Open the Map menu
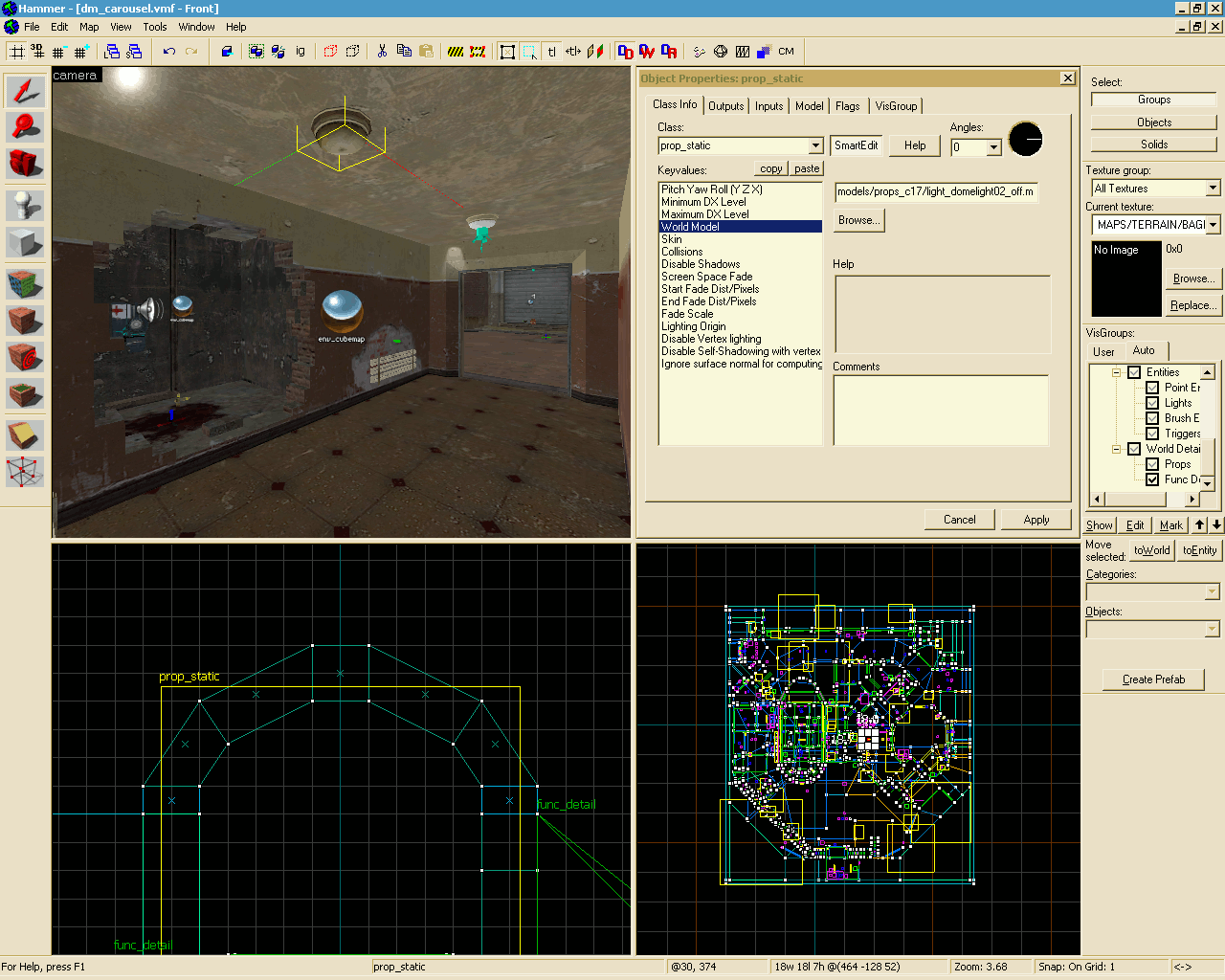Image resolution: width=1225 pixels, height=980 pixels. pyautogui.click(x=89, y=27)
